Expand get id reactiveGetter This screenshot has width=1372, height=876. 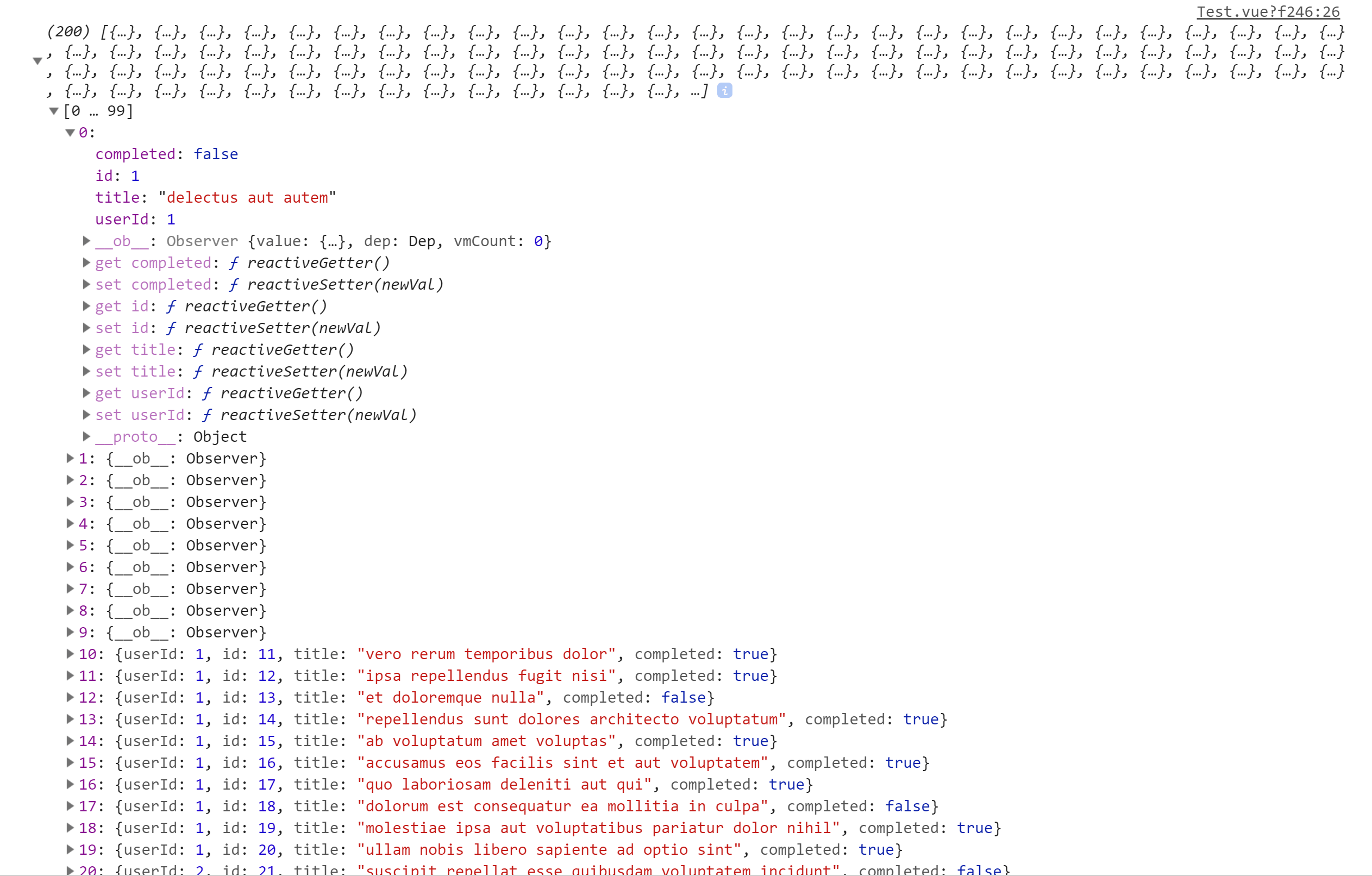tap(86, 305)
